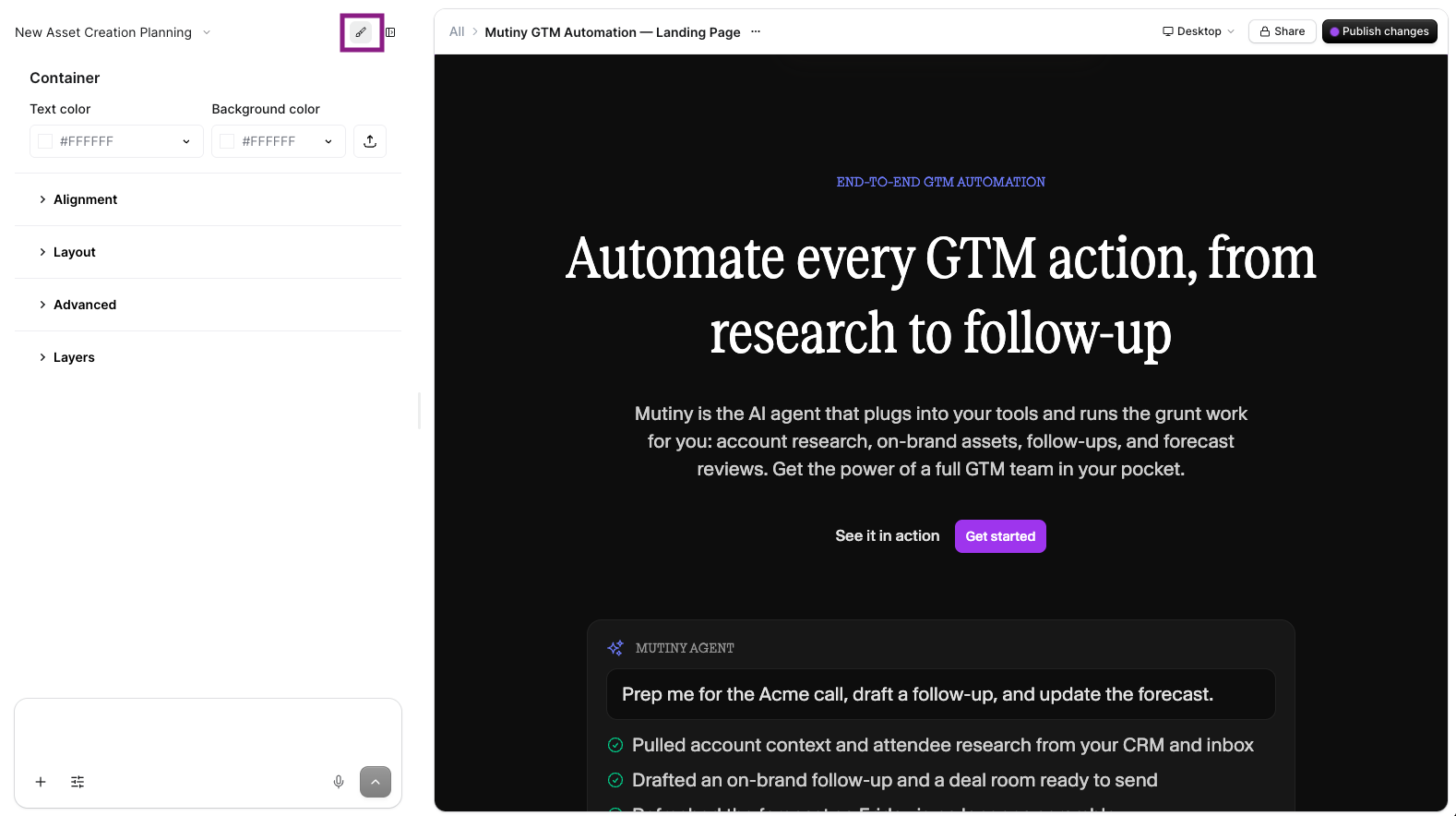Open the Background color dropdown
This screenshot has height=816, width=1456.
(x=328, y=141)
